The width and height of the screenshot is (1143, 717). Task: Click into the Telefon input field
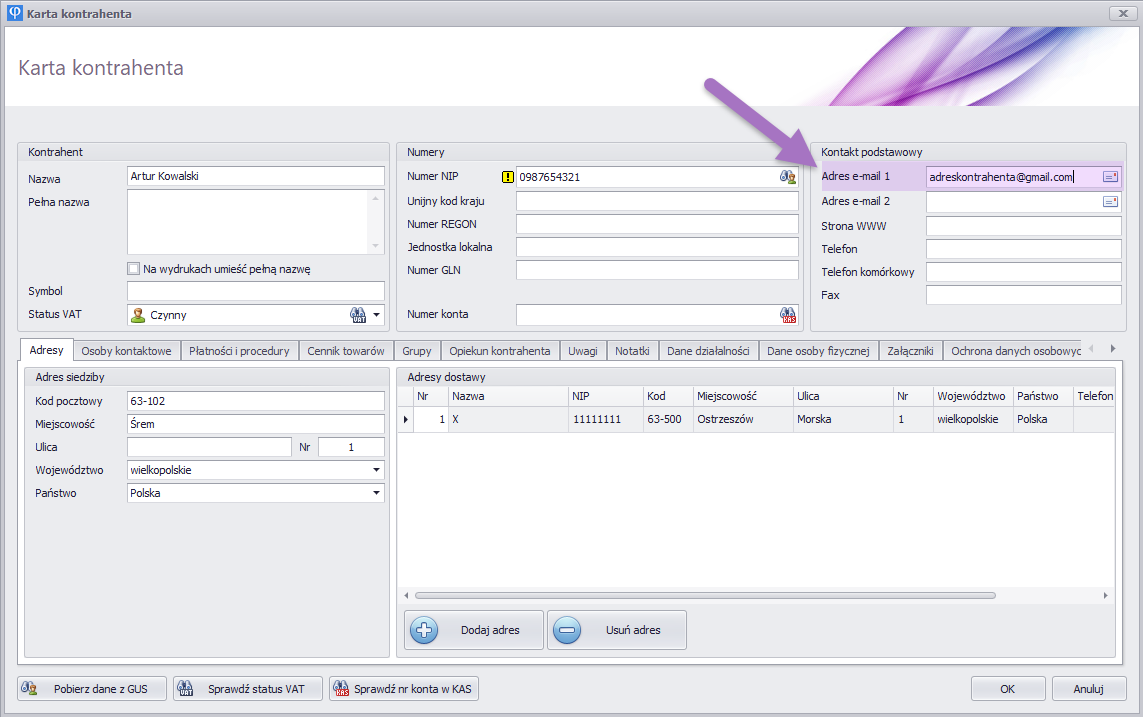1023,249
